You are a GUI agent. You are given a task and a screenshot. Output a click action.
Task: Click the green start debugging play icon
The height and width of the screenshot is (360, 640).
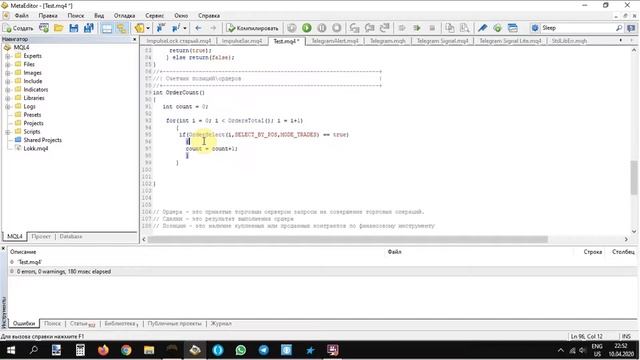[x=307, y=28]
